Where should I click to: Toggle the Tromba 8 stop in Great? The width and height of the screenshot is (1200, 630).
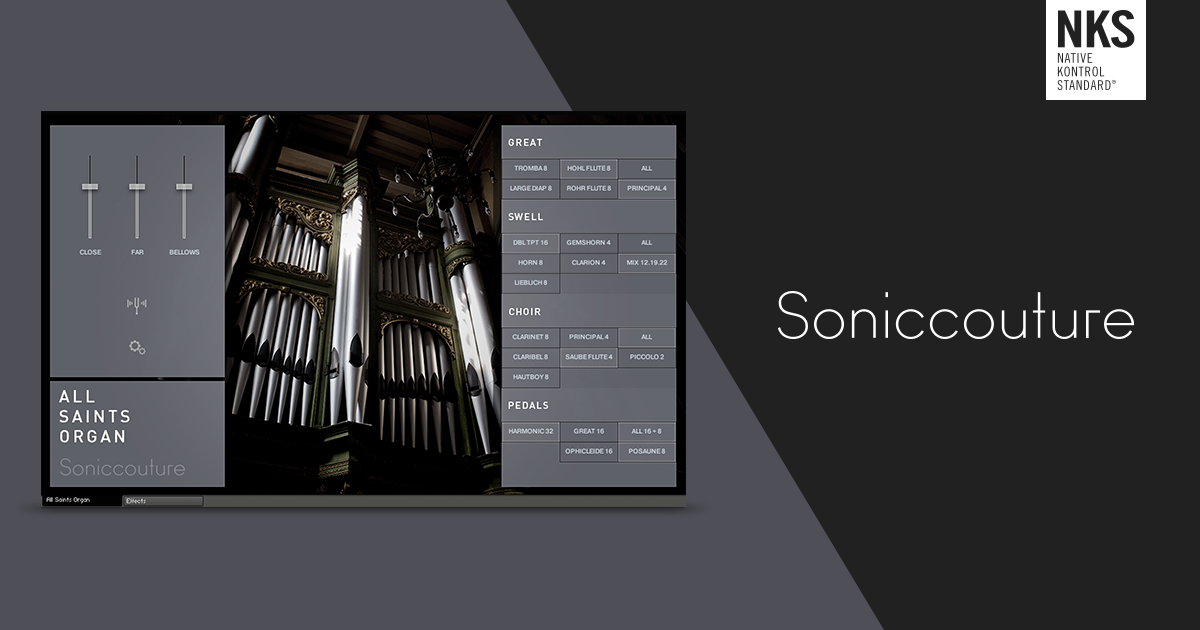point(531,169)
